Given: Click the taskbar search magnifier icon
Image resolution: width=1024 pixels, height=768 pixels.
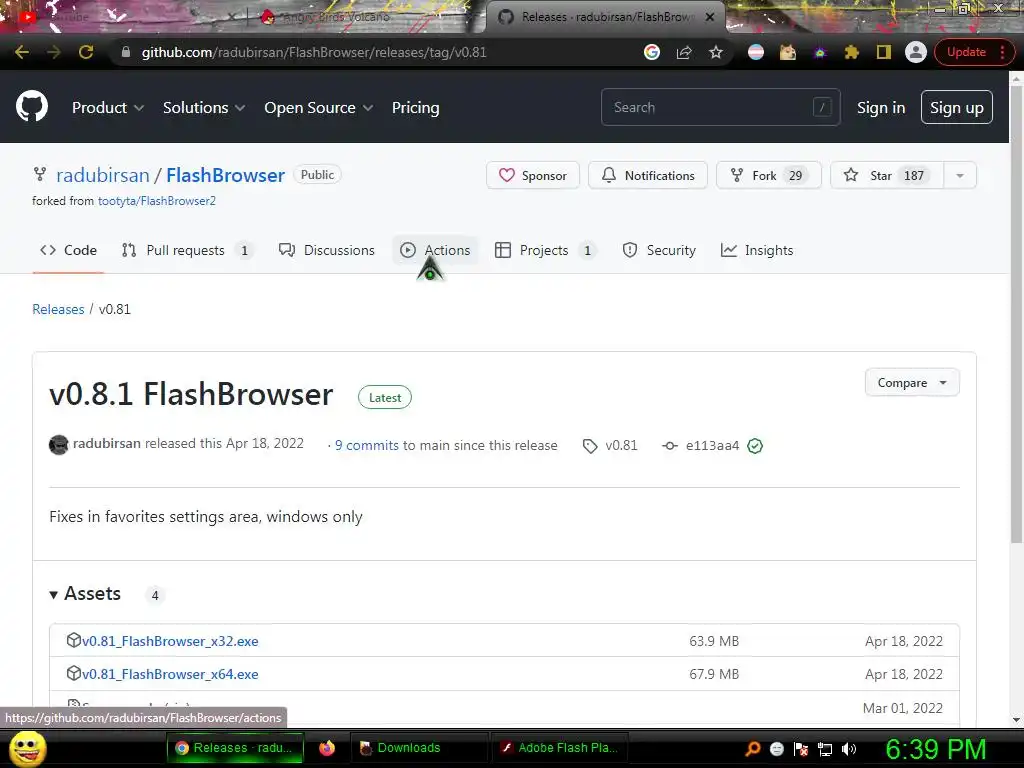Looking at the screenshot, I should (753, 749).
